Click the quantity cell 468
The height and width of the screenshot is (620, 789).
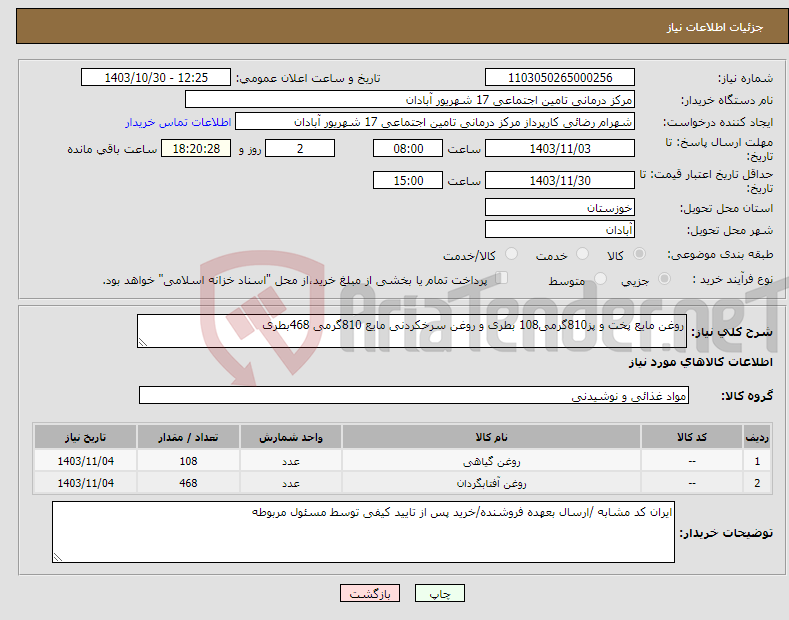[188, 483]
